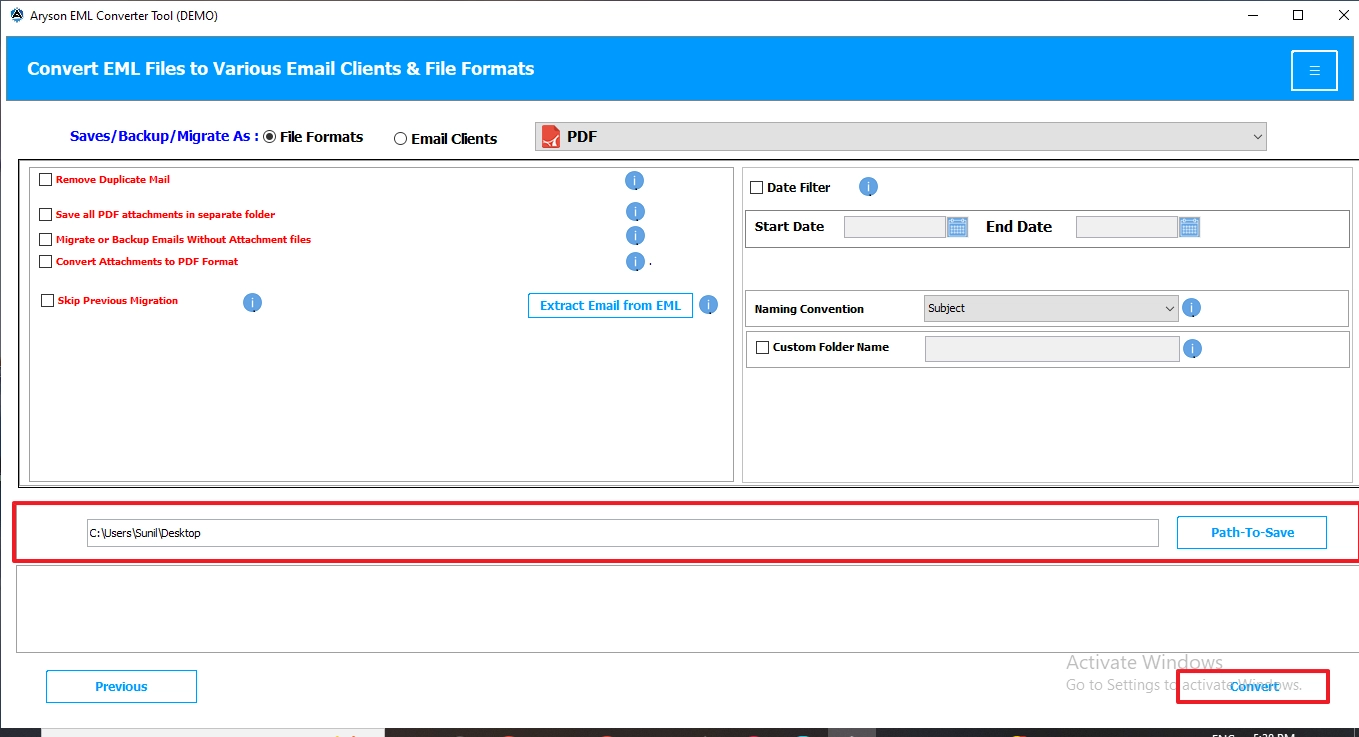
Task: Select the Email Clients radio button
Action: click(x=400, y=139)
